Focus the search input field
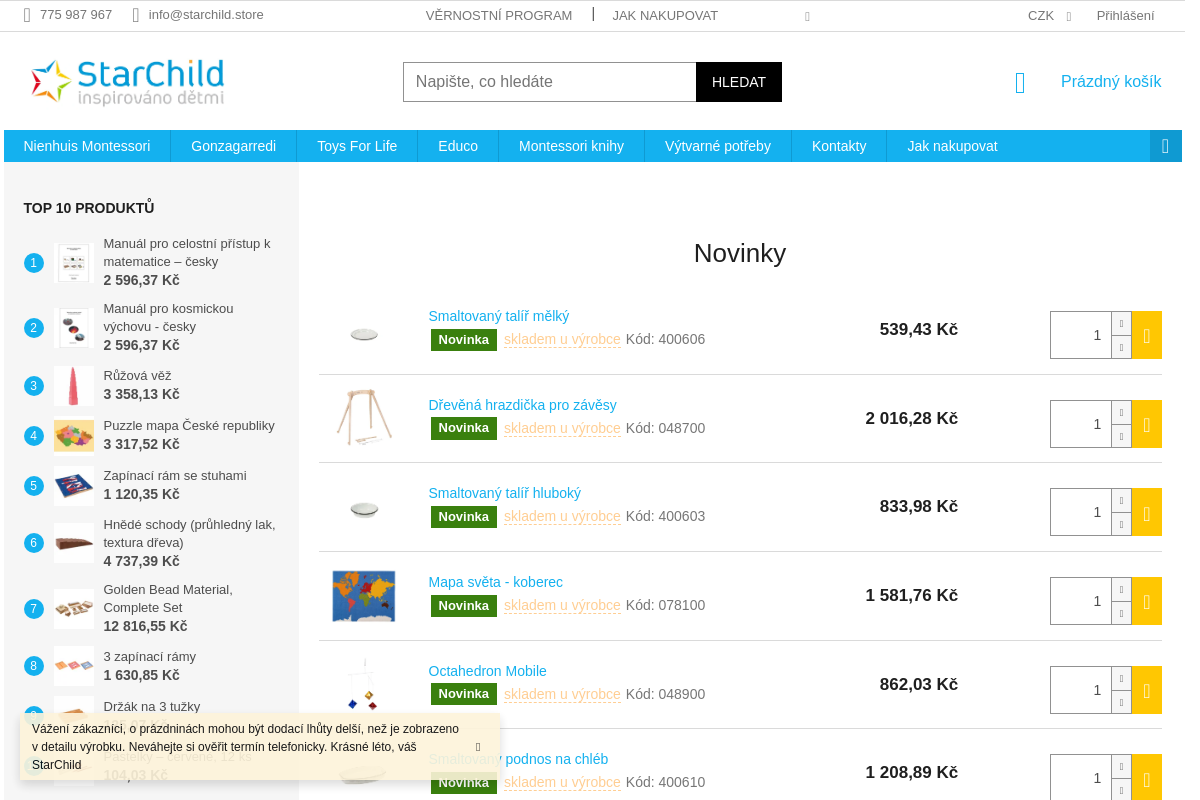Image resolution: width=1200 pixels, height=800 pixels. 549,82
